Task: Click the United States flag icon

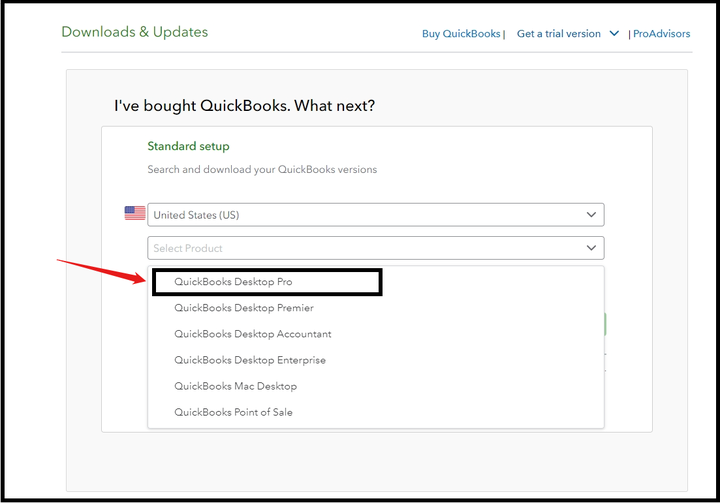Action: pyautogui.click(x=135, y=213)
